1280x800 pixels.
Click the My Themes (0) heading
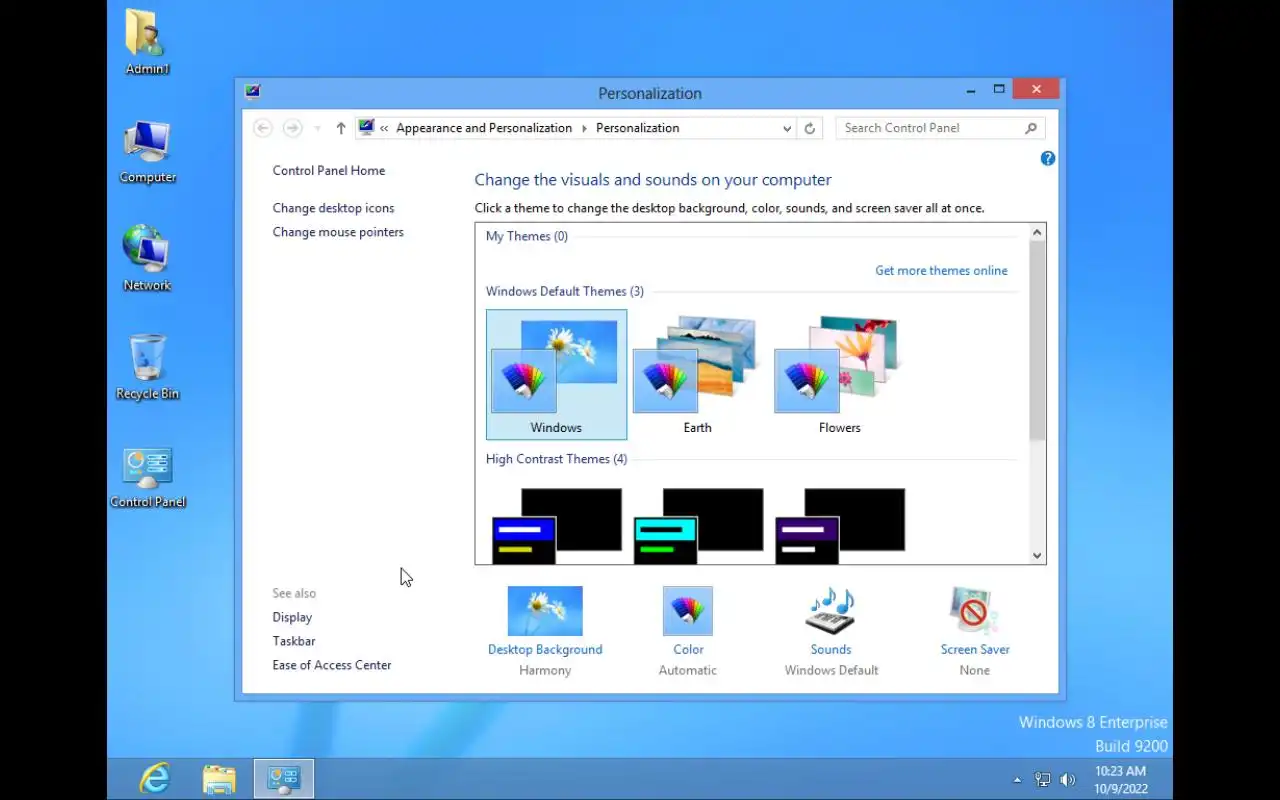point(526,237)
